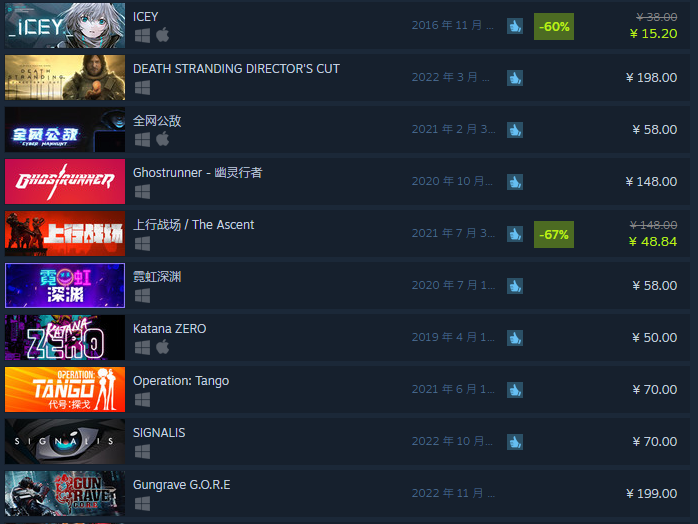The width and height of the screenshot is (698, 524).
Task: Open the Katana ZERO thumbnail image
Action: pyautogui.click(x=65, y=337)
